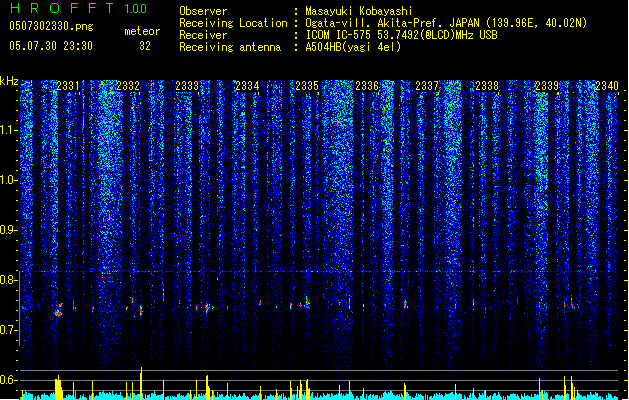This screenshot has width=629, height=400.
Task: Click location text Ogata-vill. Akita-Pref. JAPAN
Action: tap(392, 23)
